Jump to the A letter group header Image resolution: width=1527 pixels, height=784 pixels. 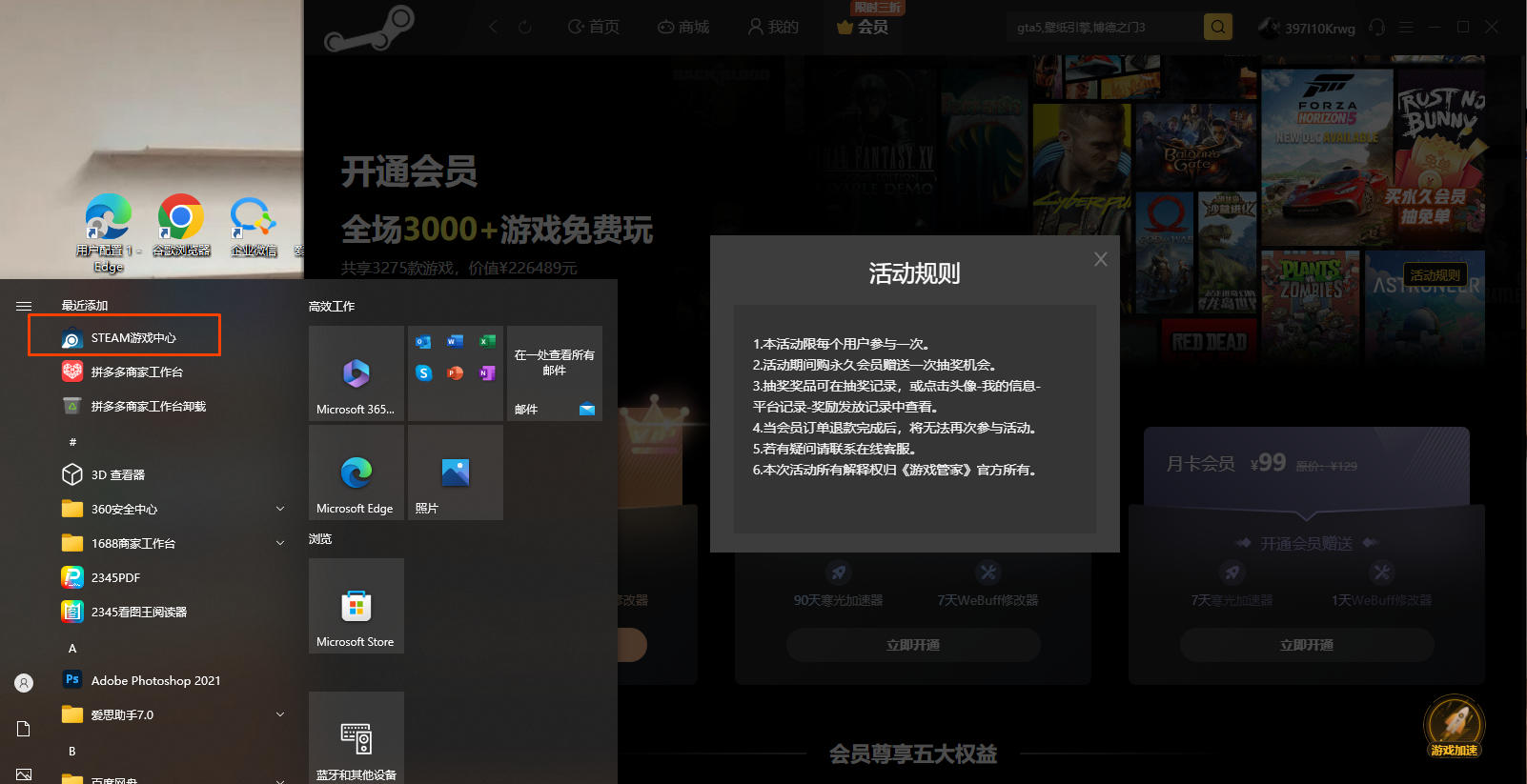click(72, 648)
